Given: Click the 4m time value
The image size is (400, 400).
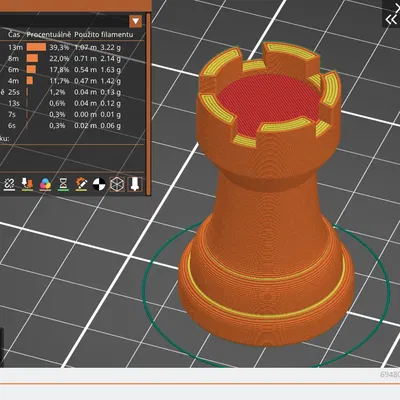Looking at the screenshot, I should pyautogui.click(x=14, y=81).
